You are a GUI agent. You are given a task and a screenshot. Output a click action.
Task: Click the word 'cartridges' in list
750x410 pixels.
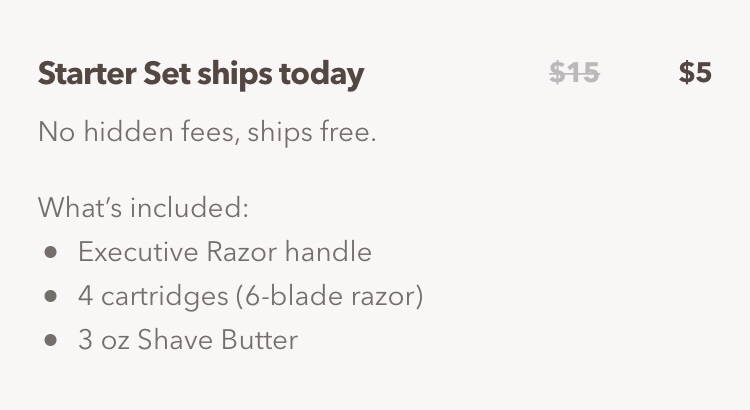(x=165, y=297)
